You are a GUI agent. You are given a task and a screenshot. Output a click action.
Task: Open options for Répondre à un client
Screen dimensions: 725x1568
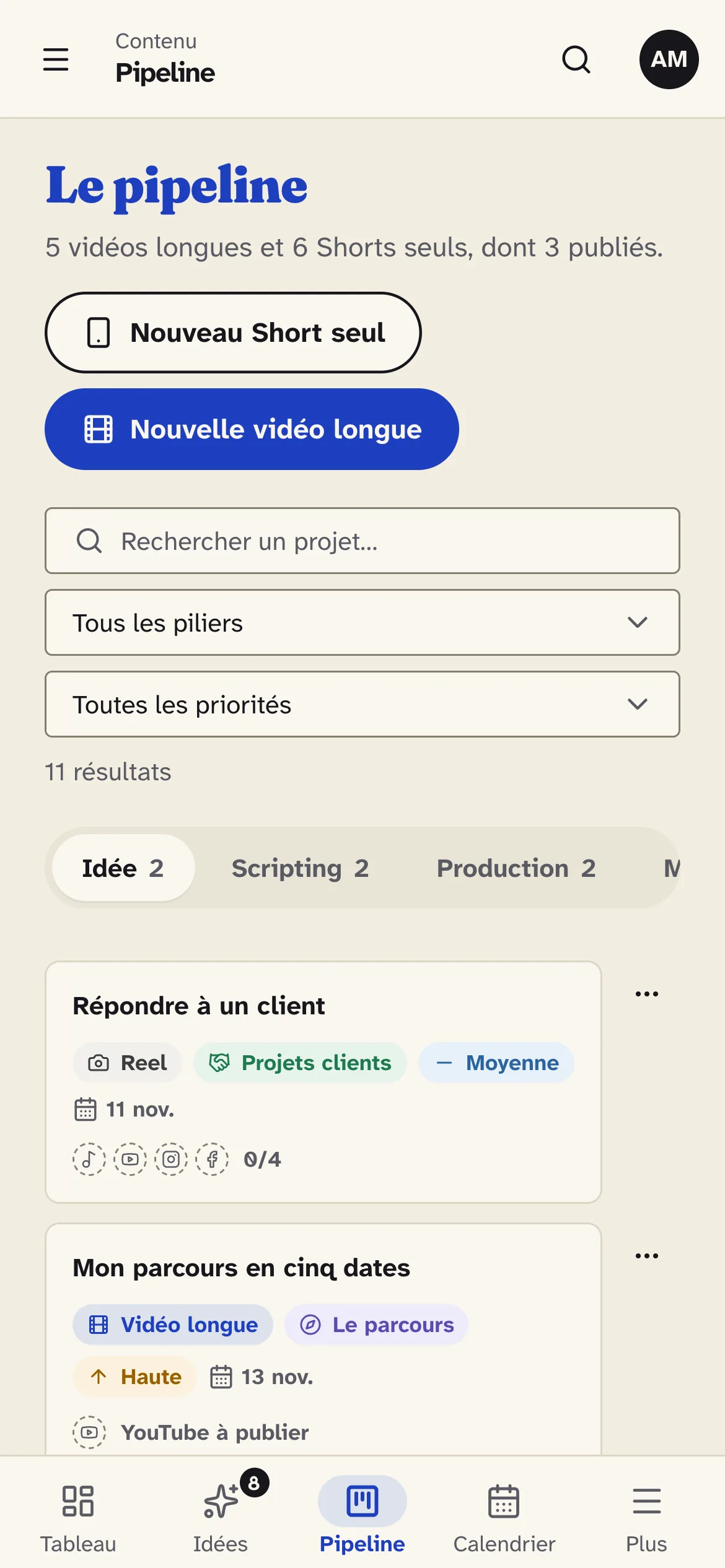click(x=647, y=993)
